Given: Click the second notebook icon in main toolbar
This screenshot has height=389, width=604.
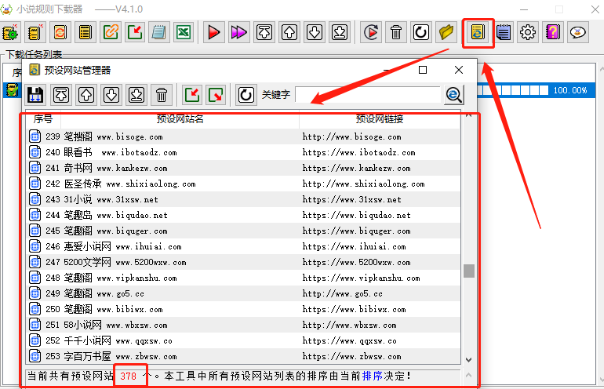Looking at the screenshot, I should point(35,32).
